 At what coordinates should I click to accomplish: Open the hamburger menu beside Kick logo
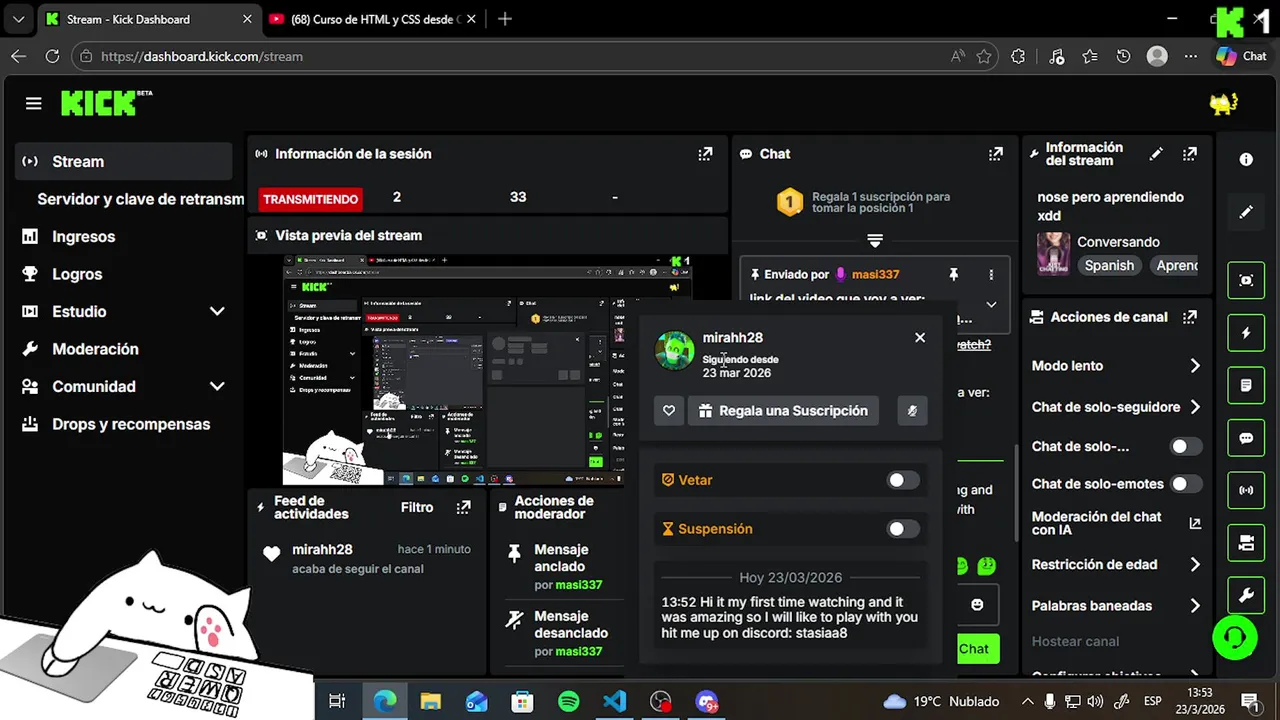[x=34, y=104]
